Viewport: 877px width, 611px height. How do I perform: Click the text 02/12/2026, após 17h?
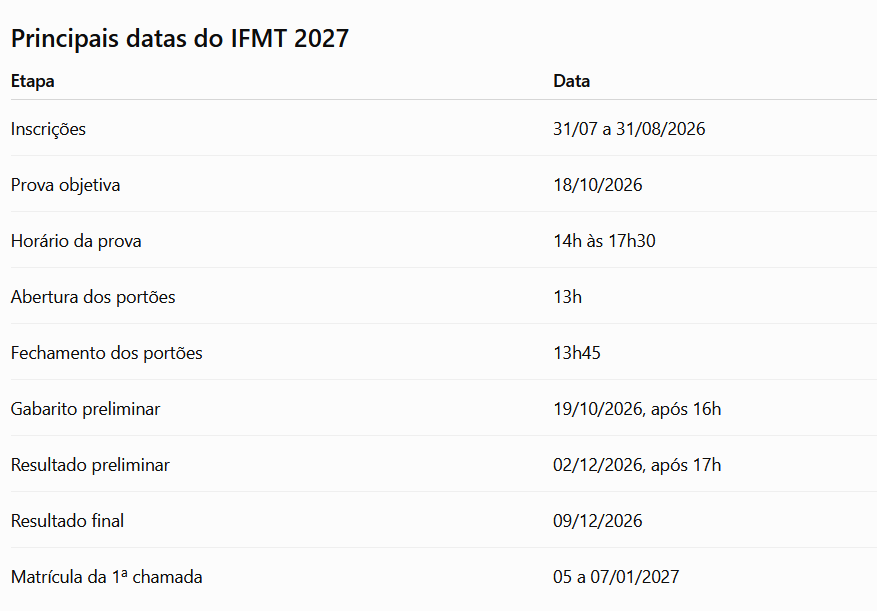637,465
